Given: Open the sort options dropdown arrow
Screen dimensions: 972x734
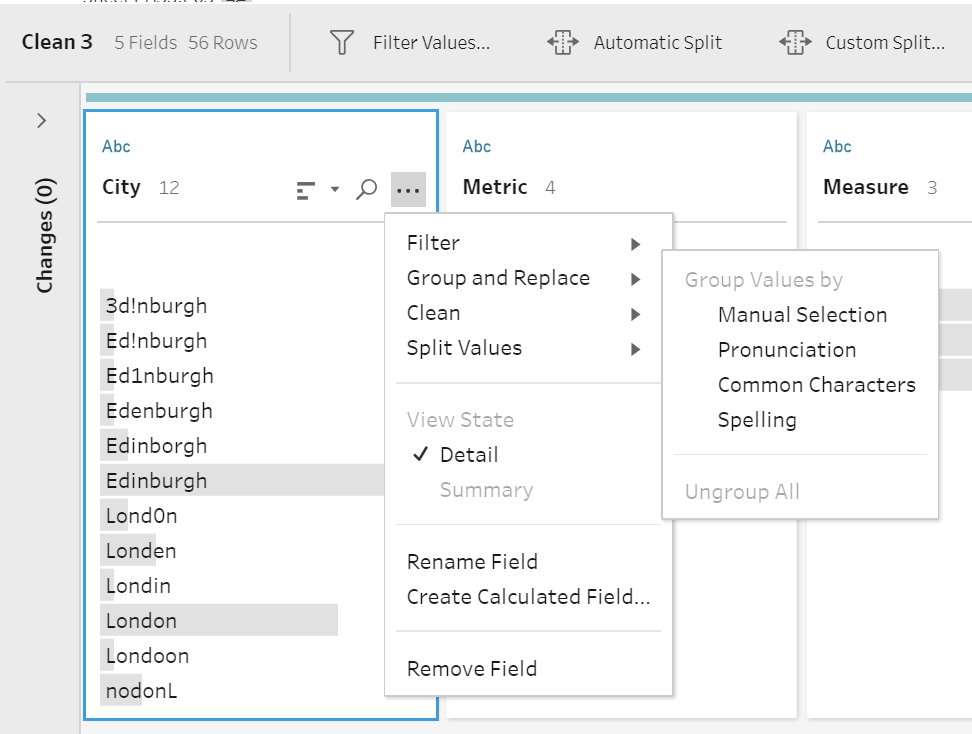Looking at the screenshot, I should click(x=336, y=187).
